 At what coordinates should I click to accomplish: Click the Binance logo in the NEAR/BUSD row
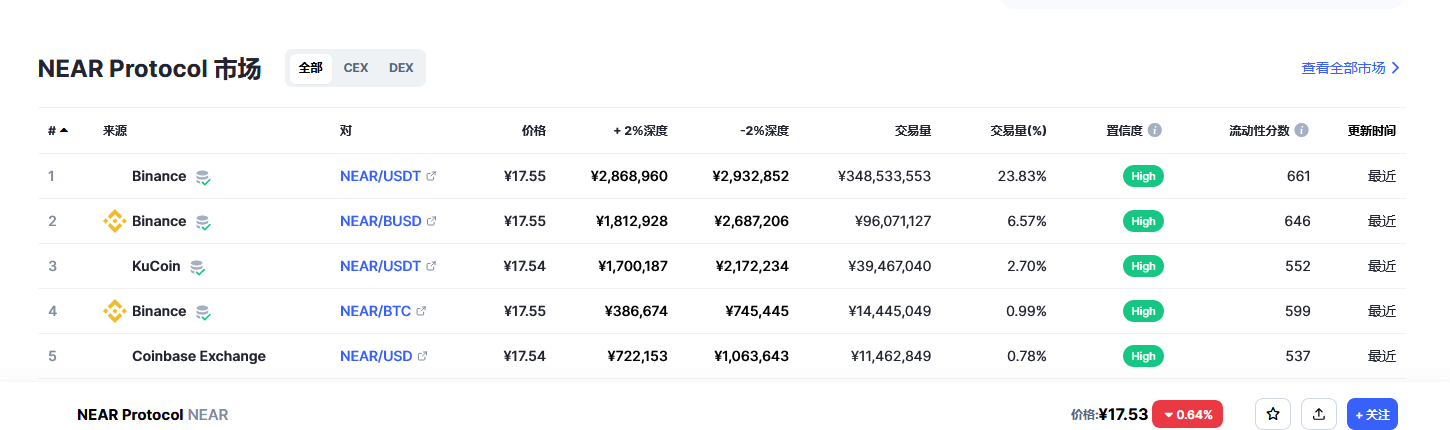[115, 221]
